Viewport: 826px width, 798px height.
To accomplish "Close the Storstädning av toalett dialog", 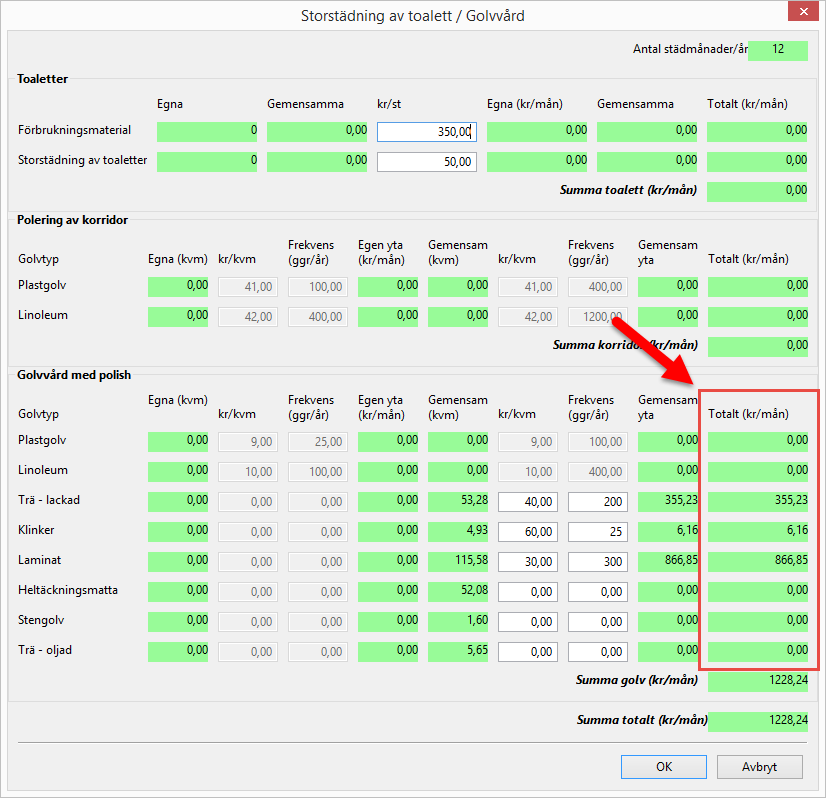I will point(802,16).
